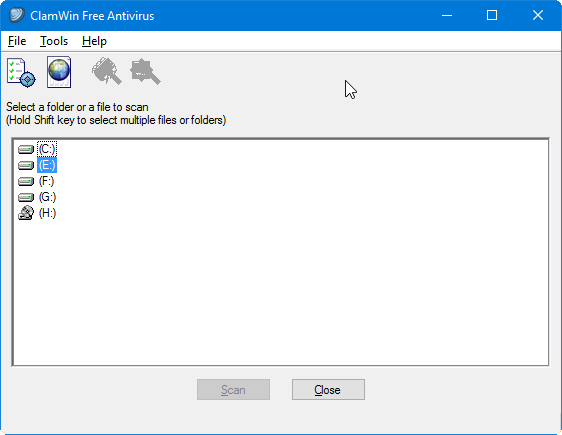Image resolution: width=562 pixels, height=435 pixels.
Task: Open the Tools menu
Action: click(x=54, y=41)
